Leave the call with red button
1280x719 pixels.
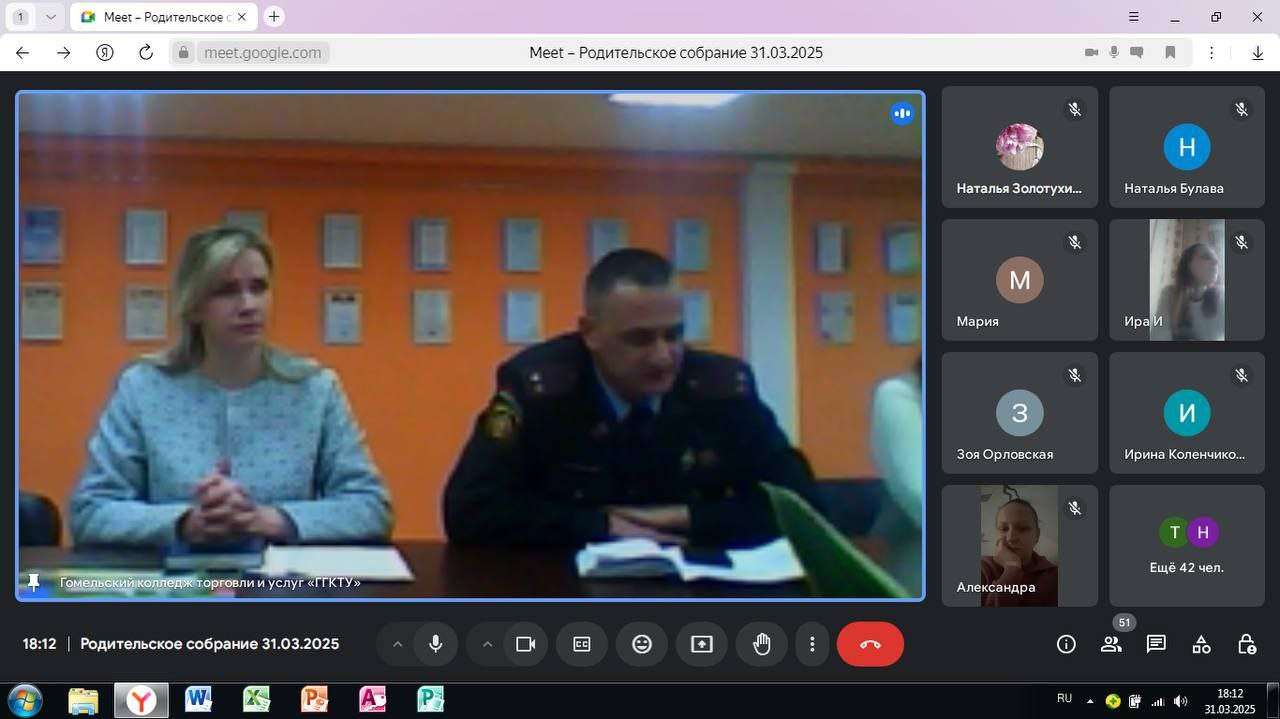pyautogui.click(x=870, y=644)
